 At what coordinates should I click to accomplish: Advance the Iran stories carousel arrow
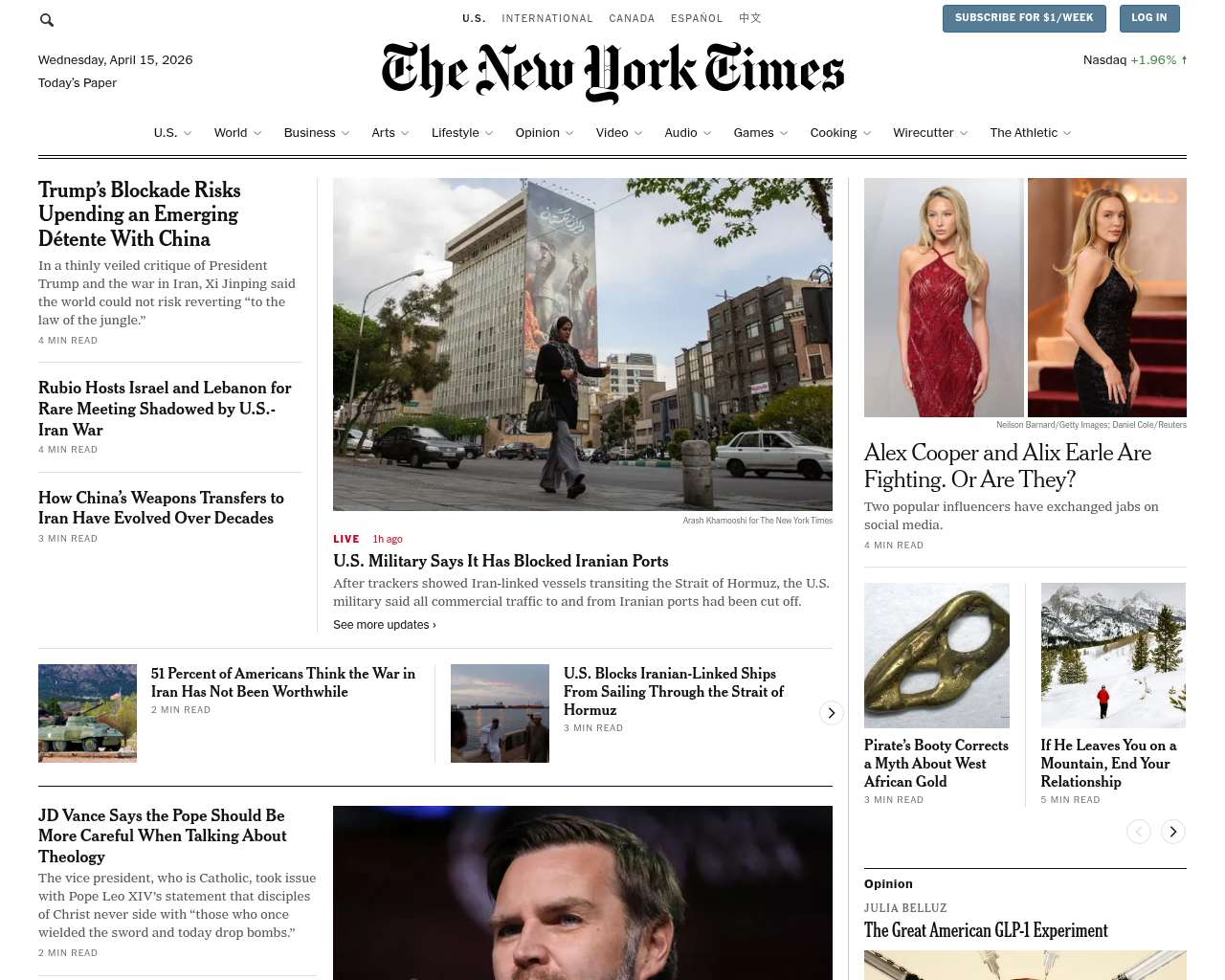832,713
